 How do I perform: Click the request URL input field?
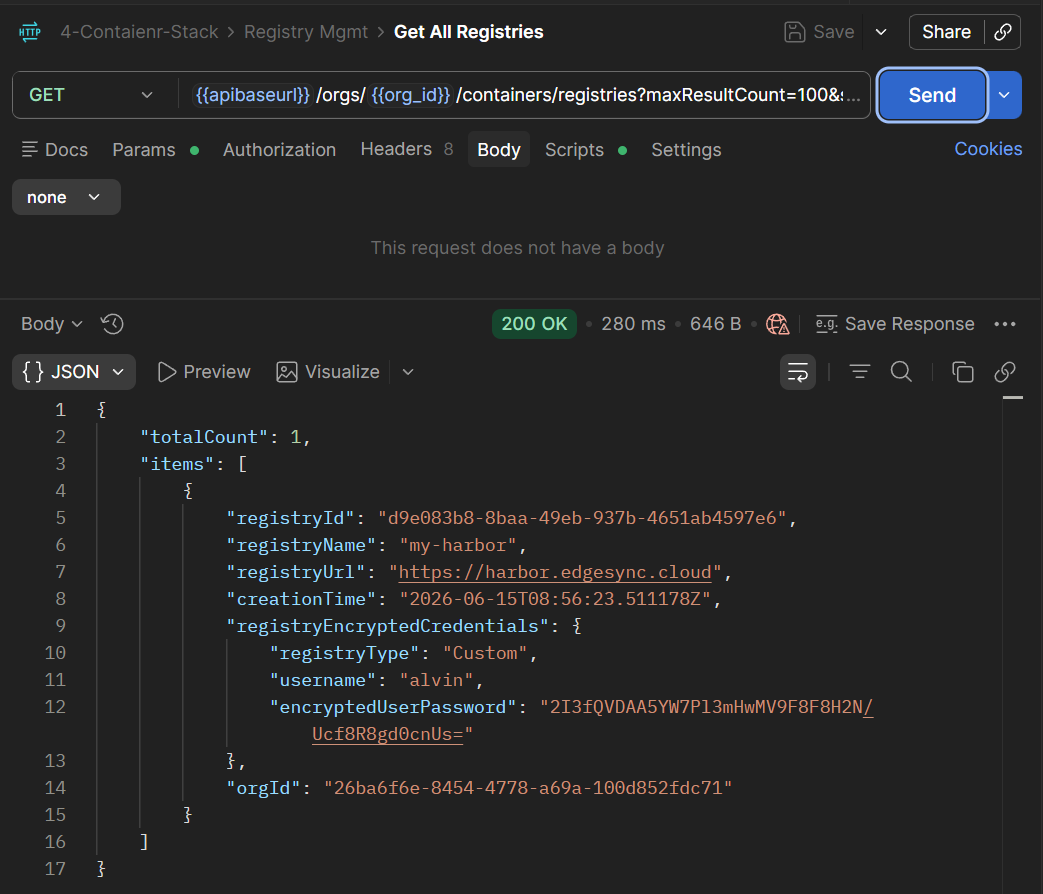524,95
